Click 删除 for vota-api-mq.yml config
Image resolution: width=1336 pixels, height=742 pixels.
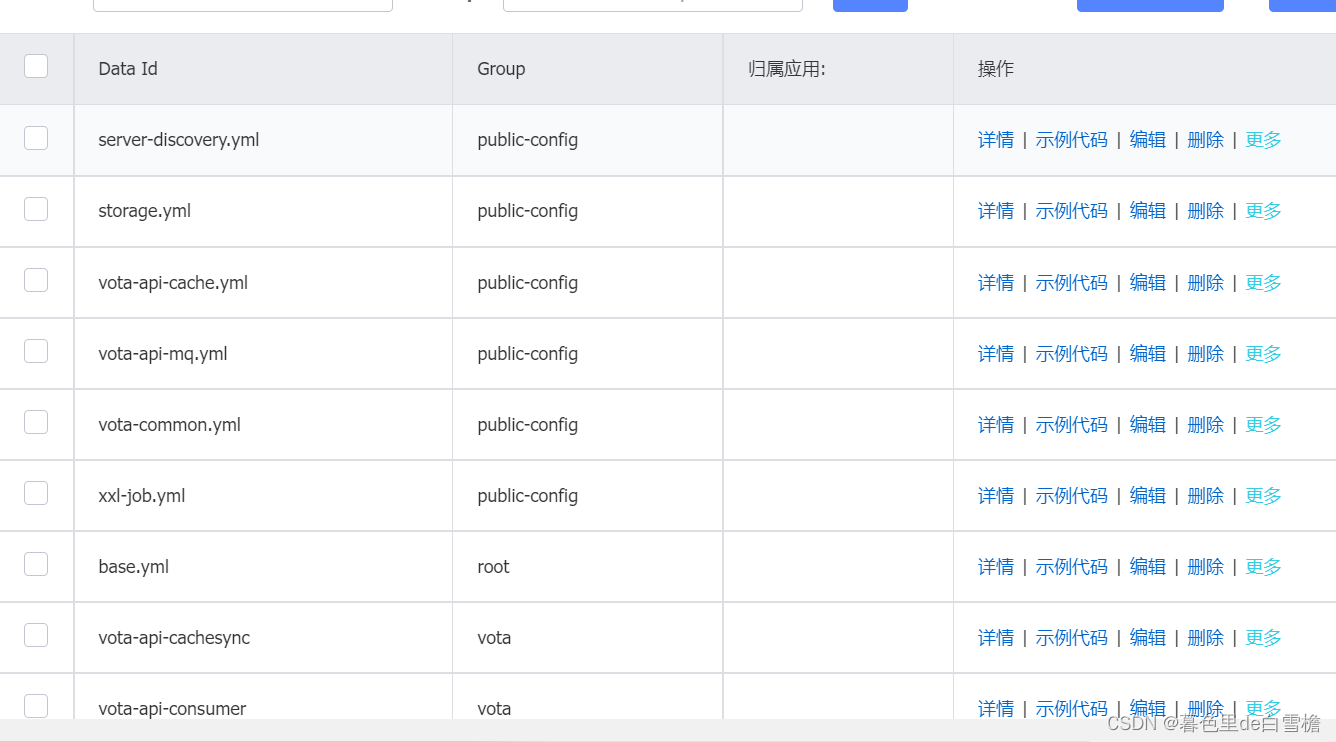click(x=1205, y=354)
